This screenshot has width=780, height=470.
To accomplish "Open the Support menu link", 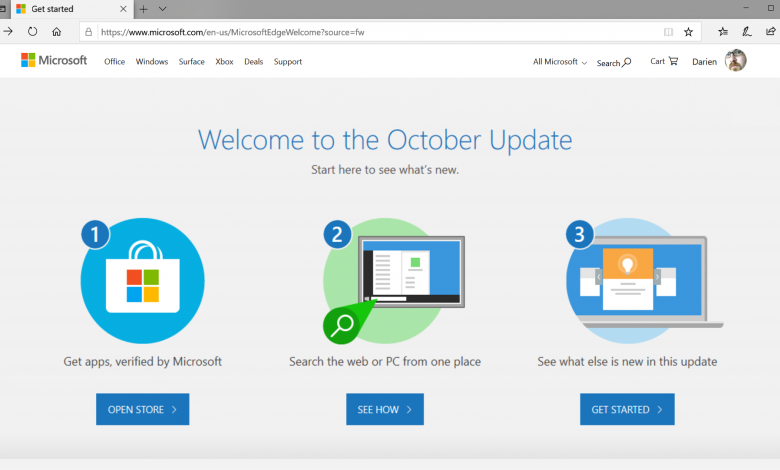I will click(288, 62).
